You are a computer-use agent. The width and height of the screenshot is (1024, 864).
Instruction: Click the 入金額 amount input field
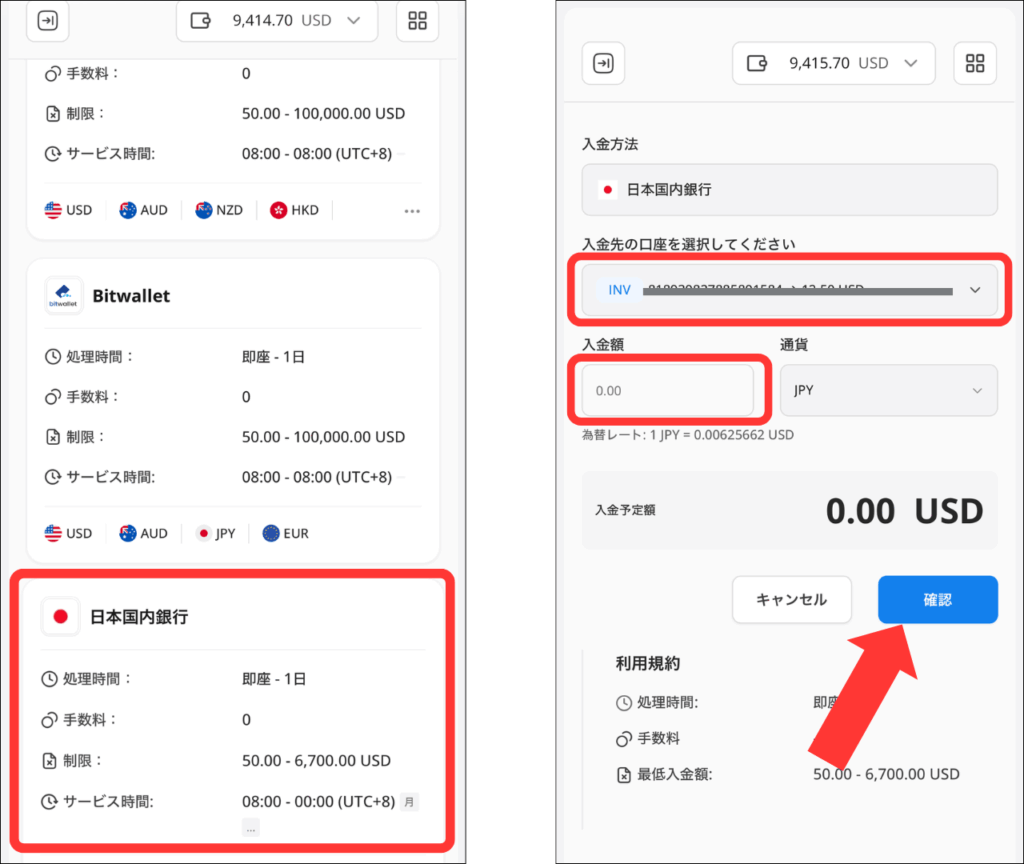pos(667,390)
